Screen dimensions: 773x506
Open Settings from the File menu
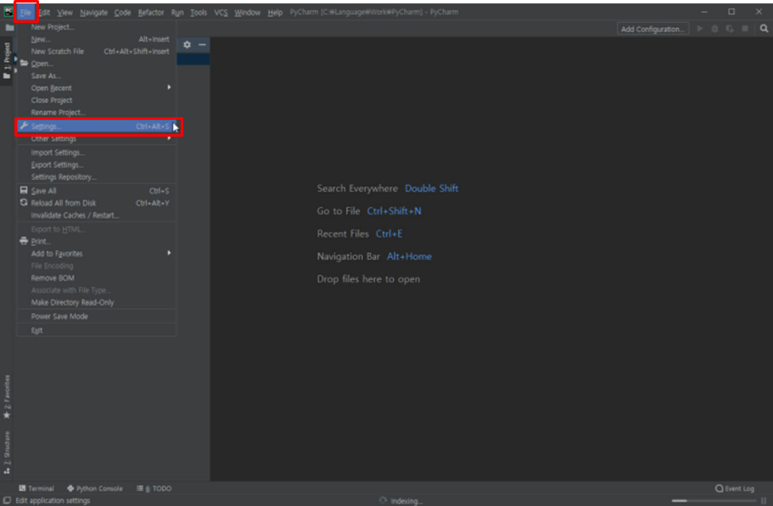coord(97,127)
